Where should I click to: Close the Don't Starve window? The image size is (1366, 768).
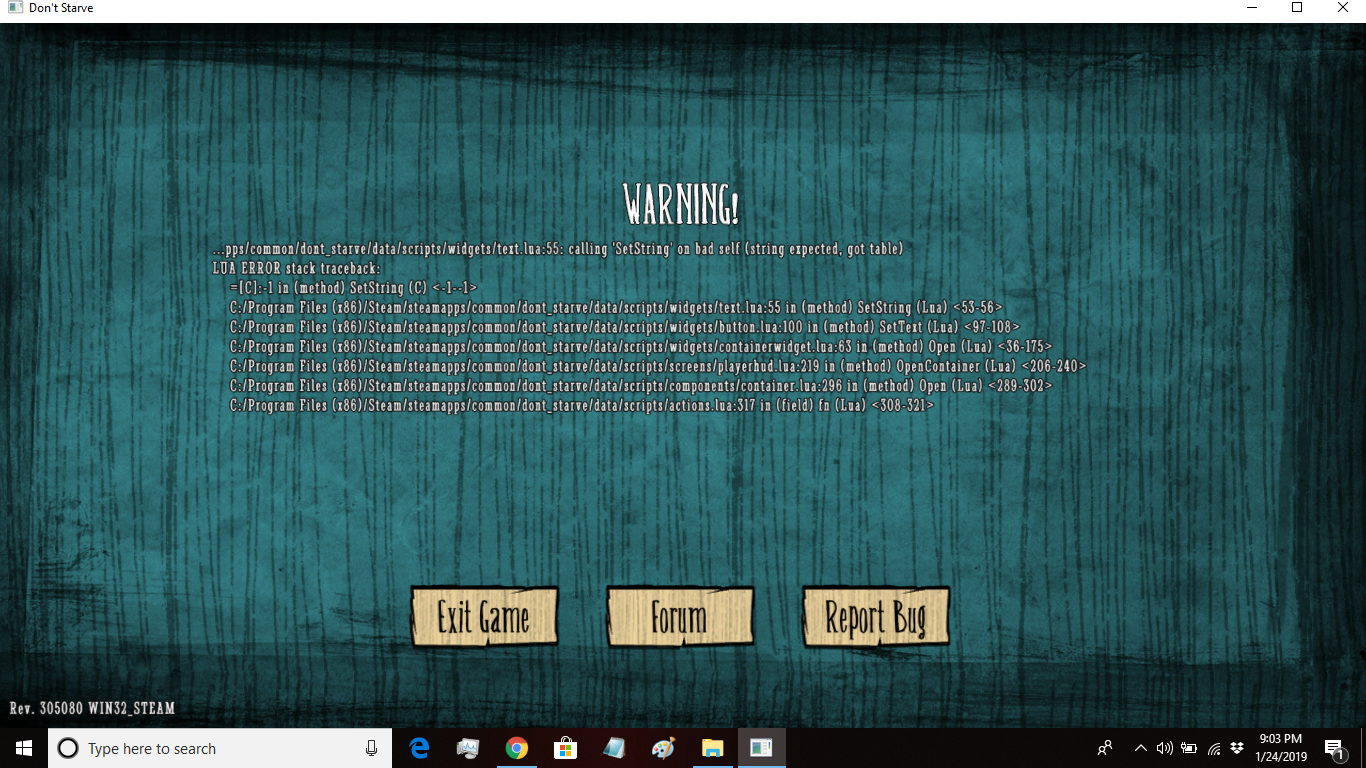click(1343, 8)
